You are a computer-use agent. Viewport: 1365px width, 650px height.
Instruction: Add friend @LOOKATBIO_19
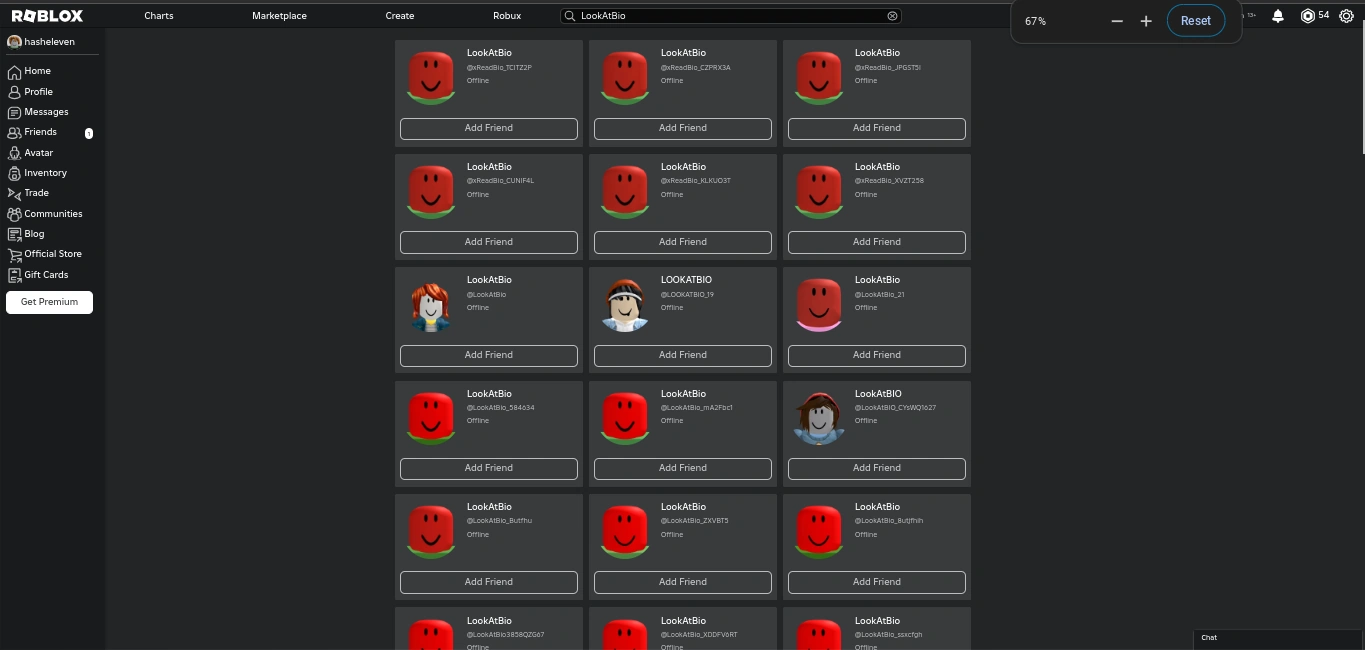tap(683, 355)
